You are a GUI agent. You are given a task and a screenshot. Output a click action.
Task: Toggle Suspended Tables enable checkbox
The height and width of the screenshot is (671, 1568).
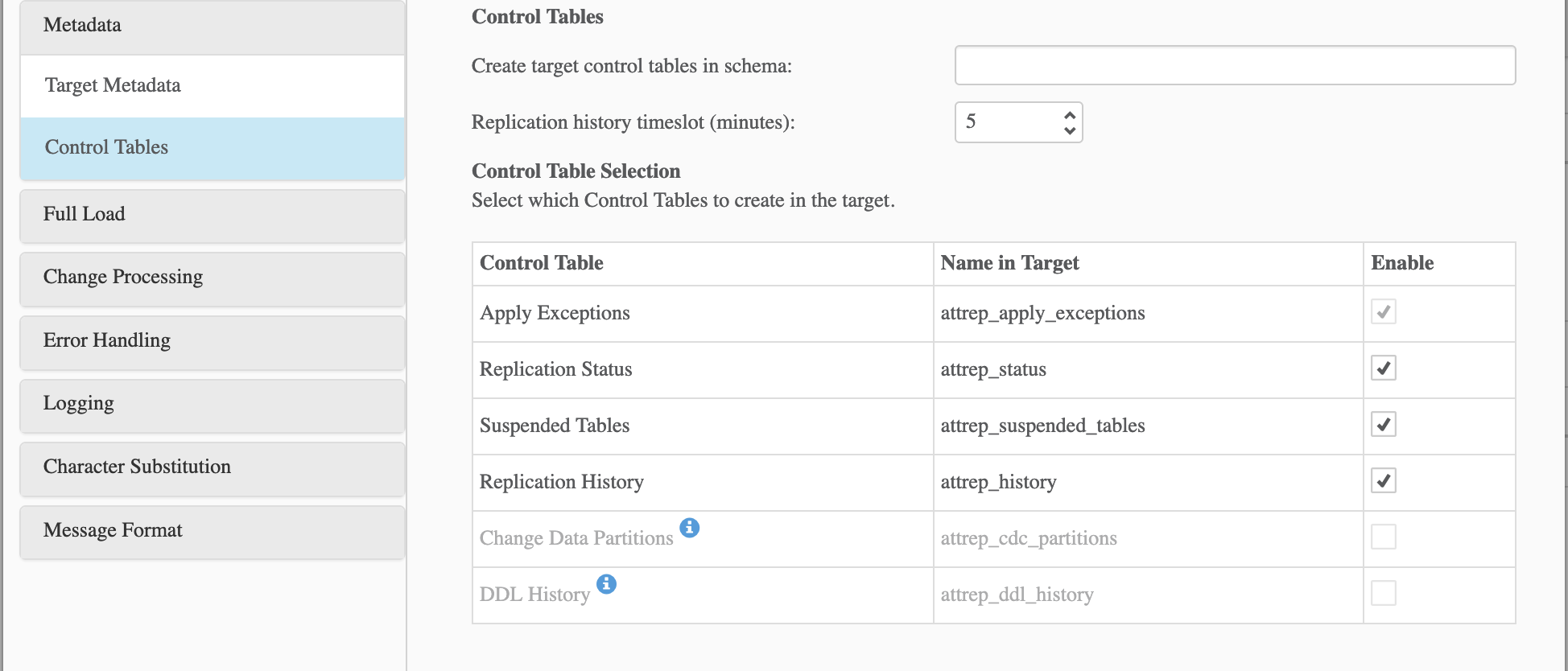[1383, 425]
